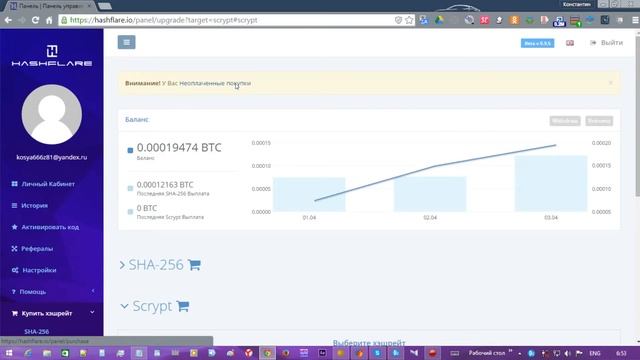This screenshot has width=640, height=360.
Task: Click the referral icon beside Рефералы
Action: point(15,249)
